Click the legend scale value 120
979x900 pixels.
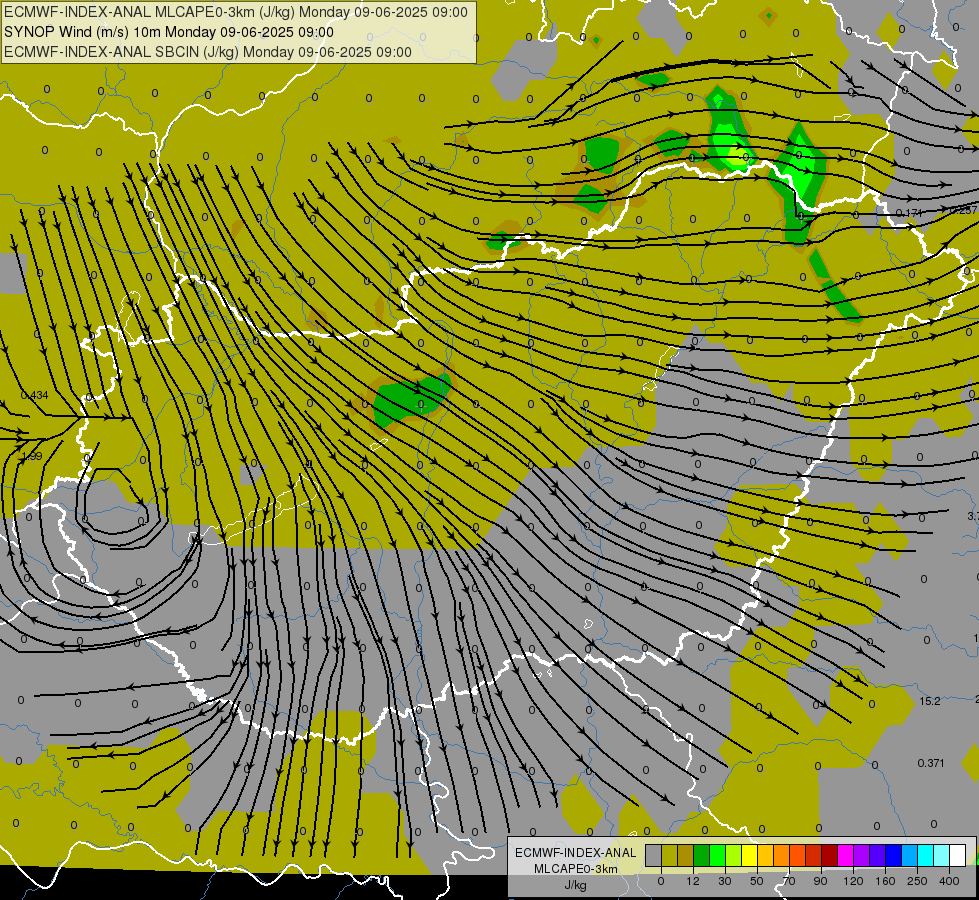pos(853,881)
